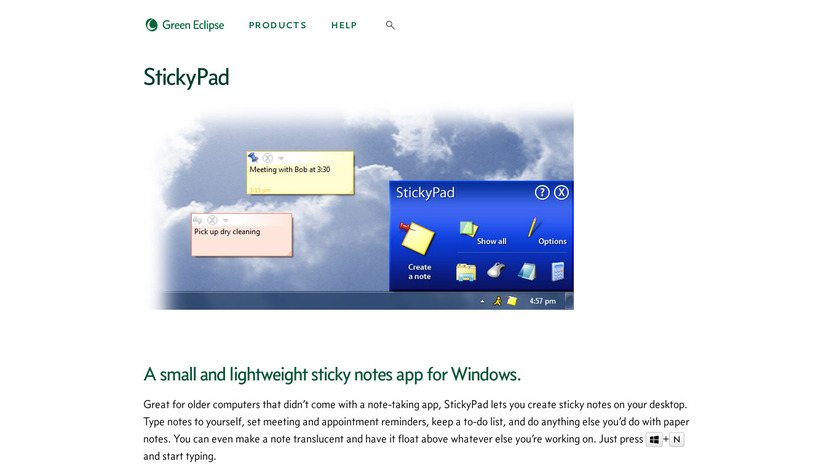This screenshot has width=840, height=472.
Task: Open StickyPad panel help question mark
Action: [x=542, y=192]
